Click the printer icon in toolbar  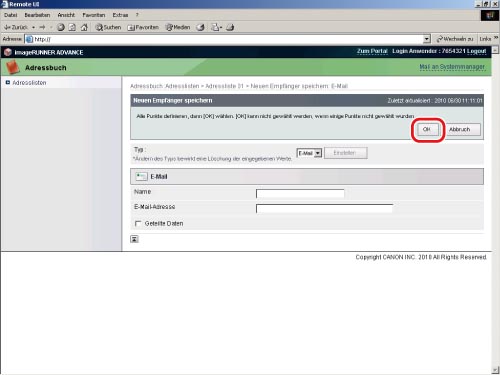point(230,27)
